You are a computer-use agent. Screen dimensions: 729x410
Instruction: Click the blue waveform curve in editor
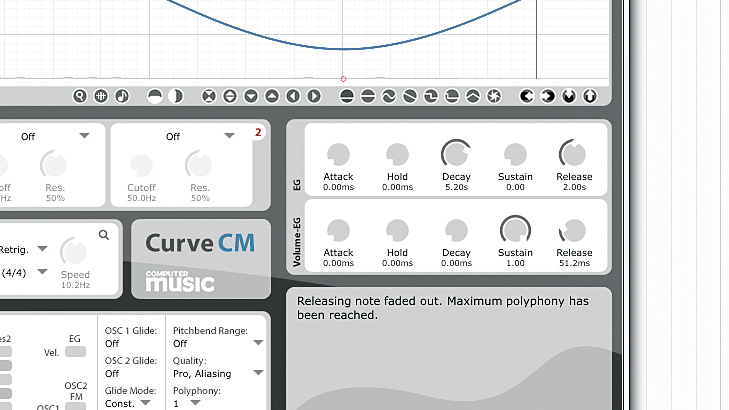point(343,48)
